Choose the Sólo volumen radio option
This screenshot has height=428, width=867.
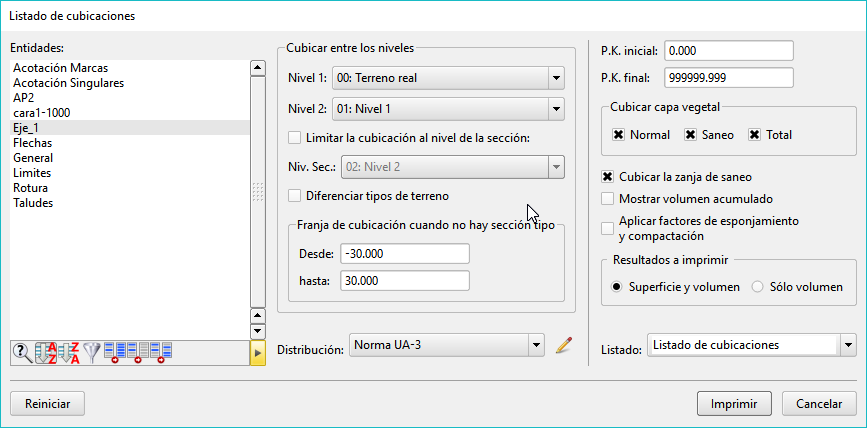(x=758, y=287)
